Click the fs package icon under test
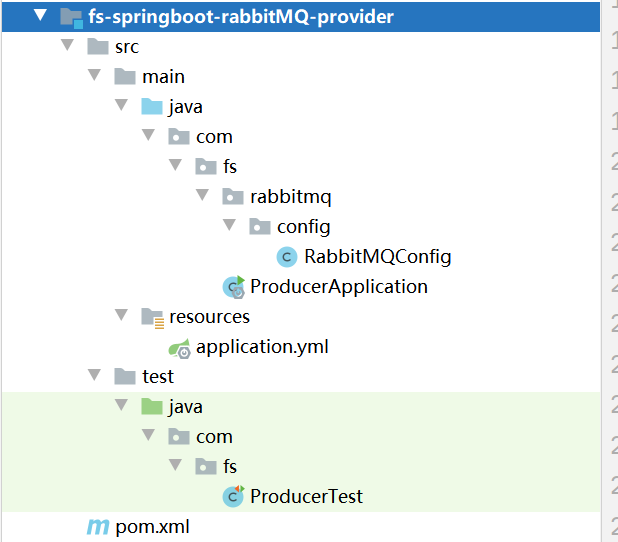Viewport: 618px width, 542px height. click(x=206, y=466)
